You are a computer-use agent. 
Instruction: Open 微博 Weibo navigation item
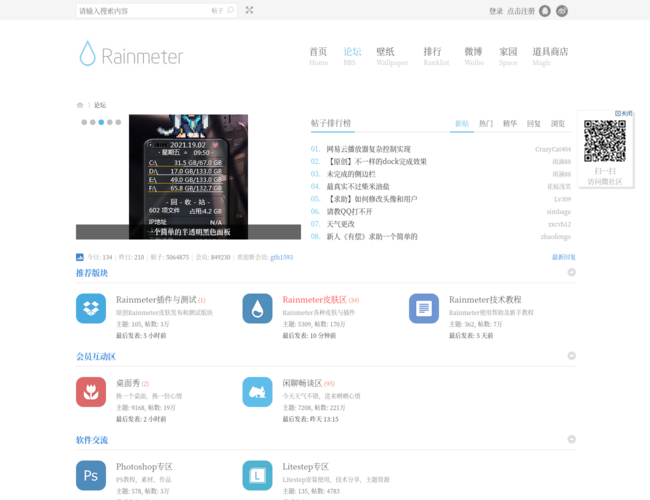pyautogui.click(x=474, y=56)
